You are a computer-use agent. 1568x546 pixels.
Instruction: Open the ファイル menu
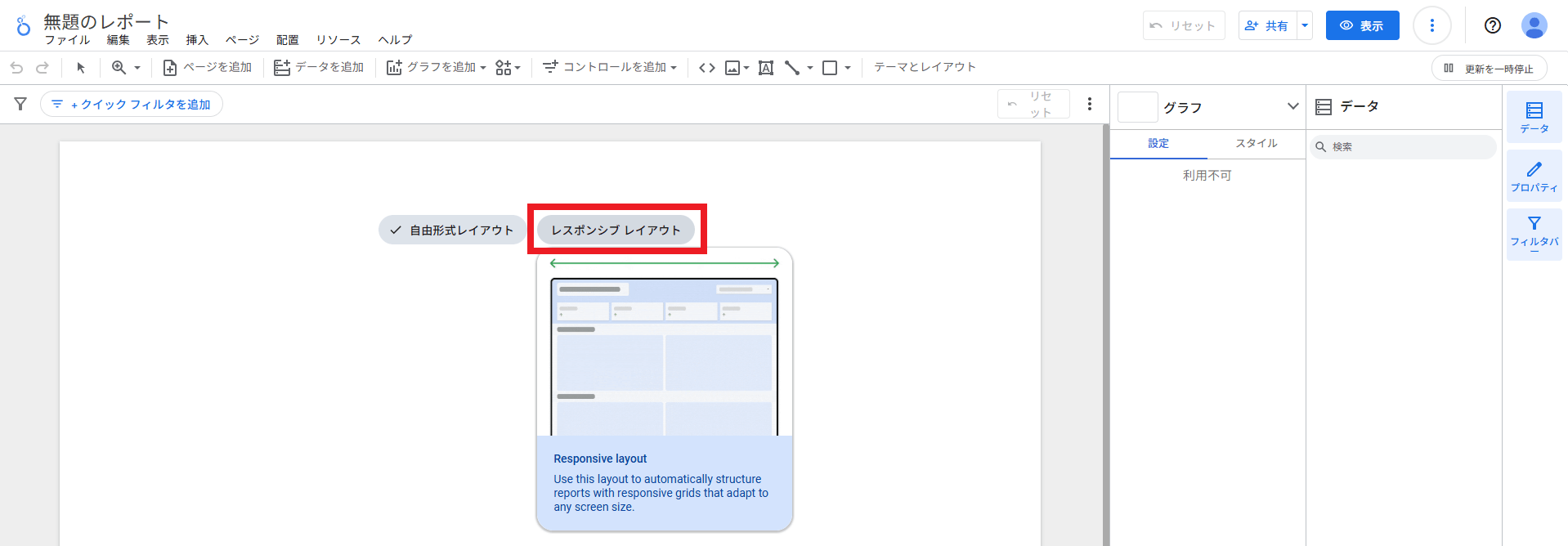[x=67, y=40]
